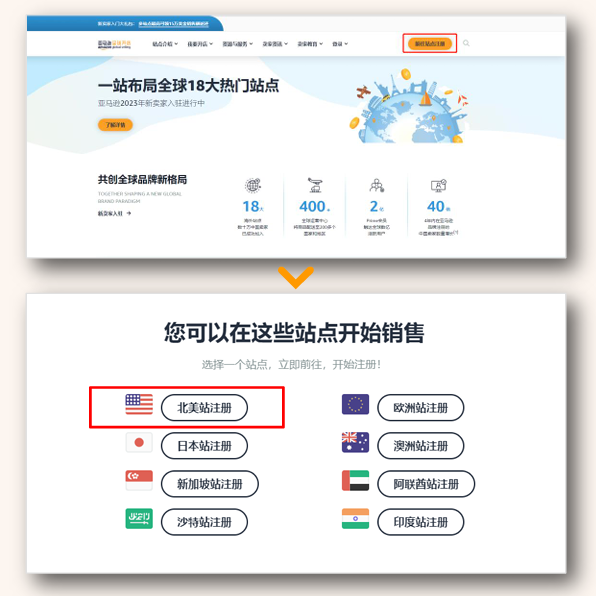The image size is (596, 596).
Task: Expand the 资源与服务 nav dropdown
Action: point(238,44)
